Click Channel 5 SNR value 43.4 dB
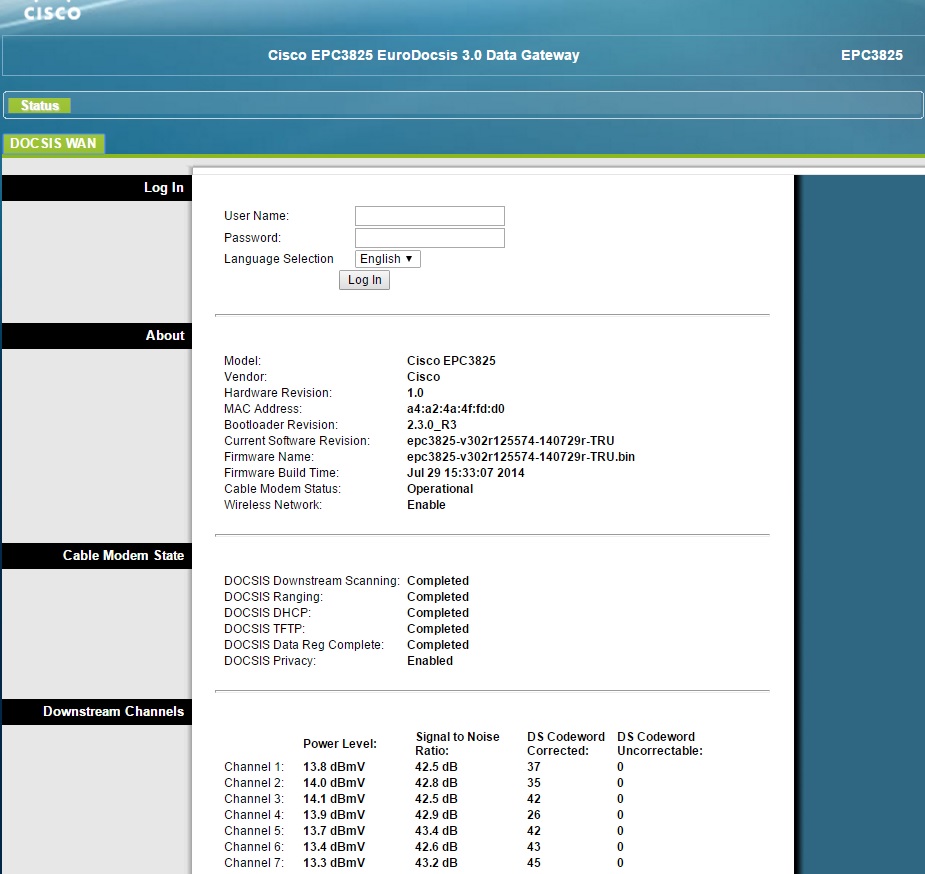This screenshot has height=874, width=925. pos(436,830)
